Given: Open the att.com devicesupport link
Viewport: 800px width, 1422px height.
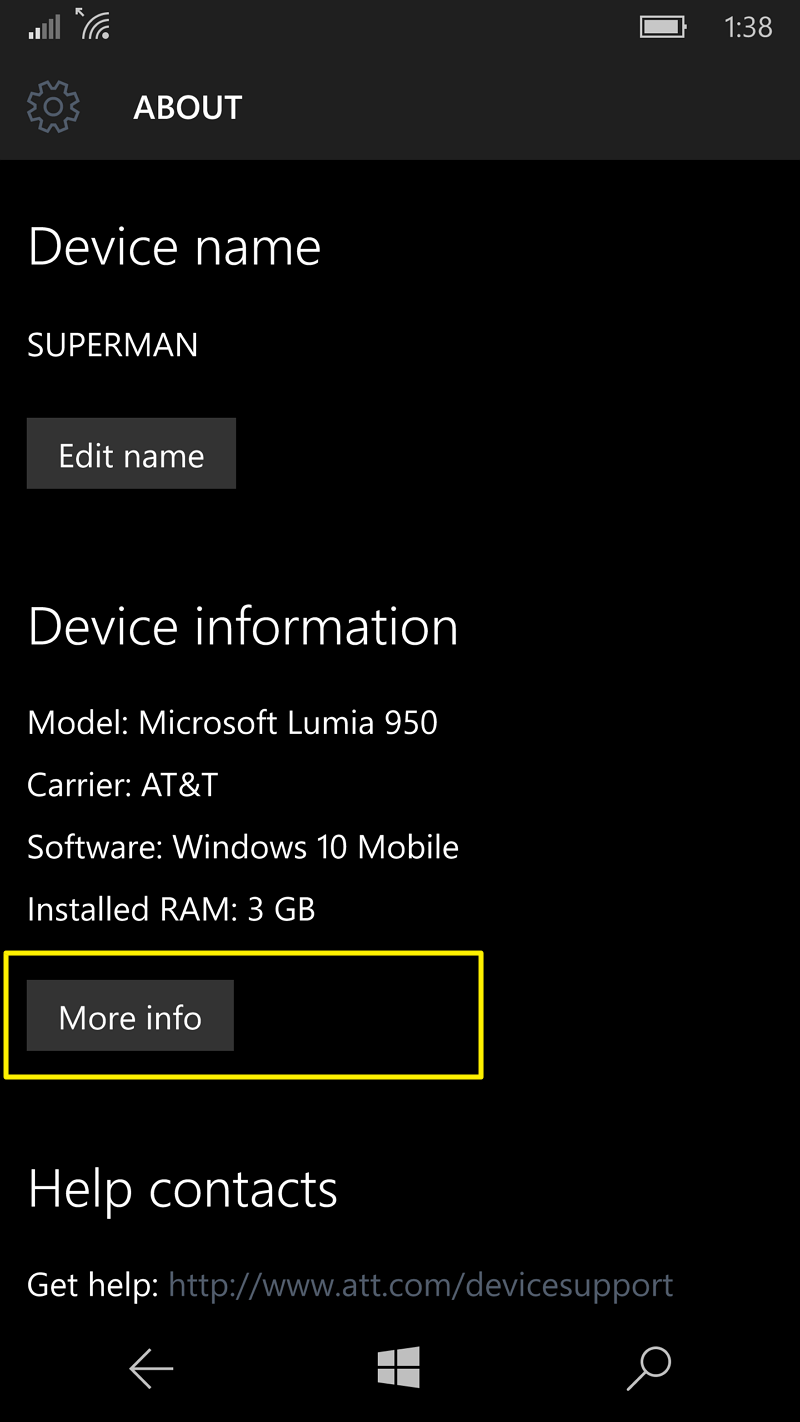Looking at the screenshot, I should pyautogui.click(x=420, y=1284).
